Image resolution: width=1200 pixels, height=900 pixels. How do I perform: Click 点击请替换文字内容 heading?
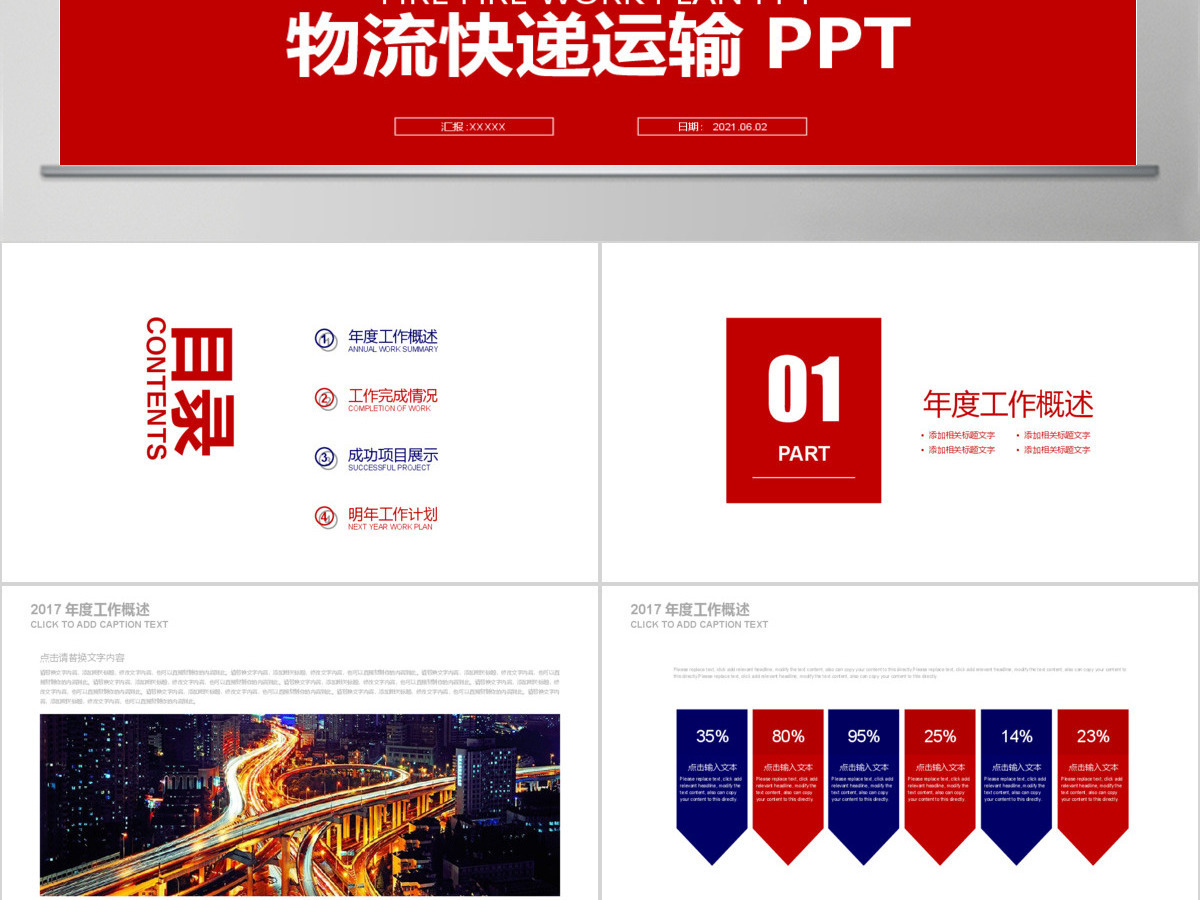click(82, 657)
